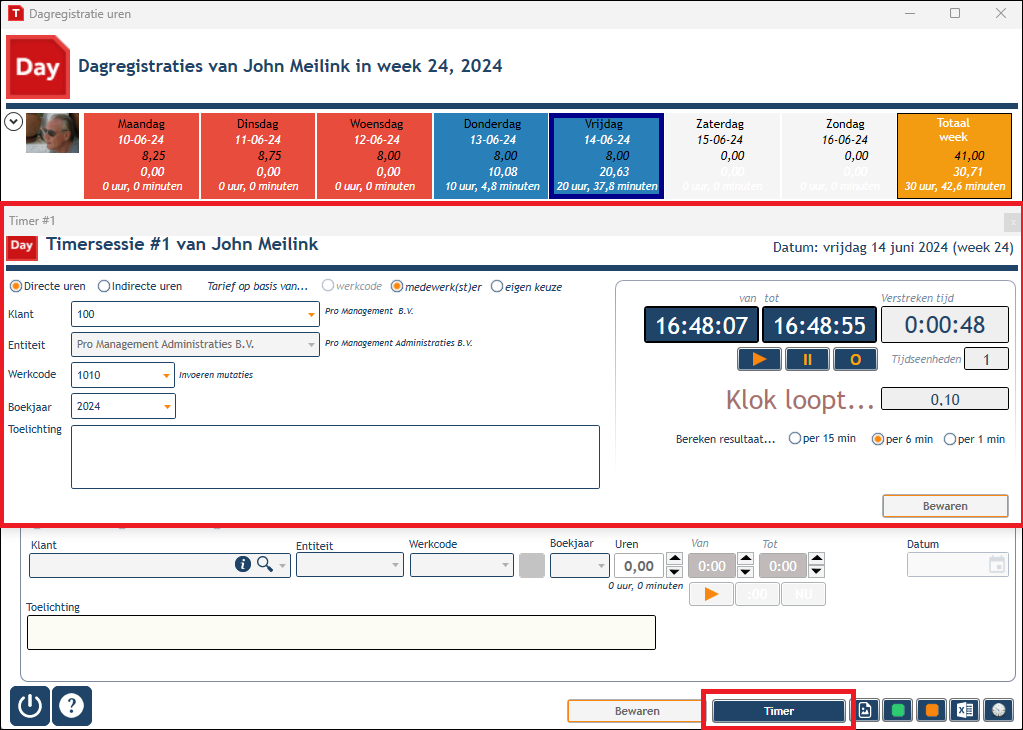Select the eigen keuze tariff option
Viewport: 1023px width, 730px height.
click(x=497, y=286)
